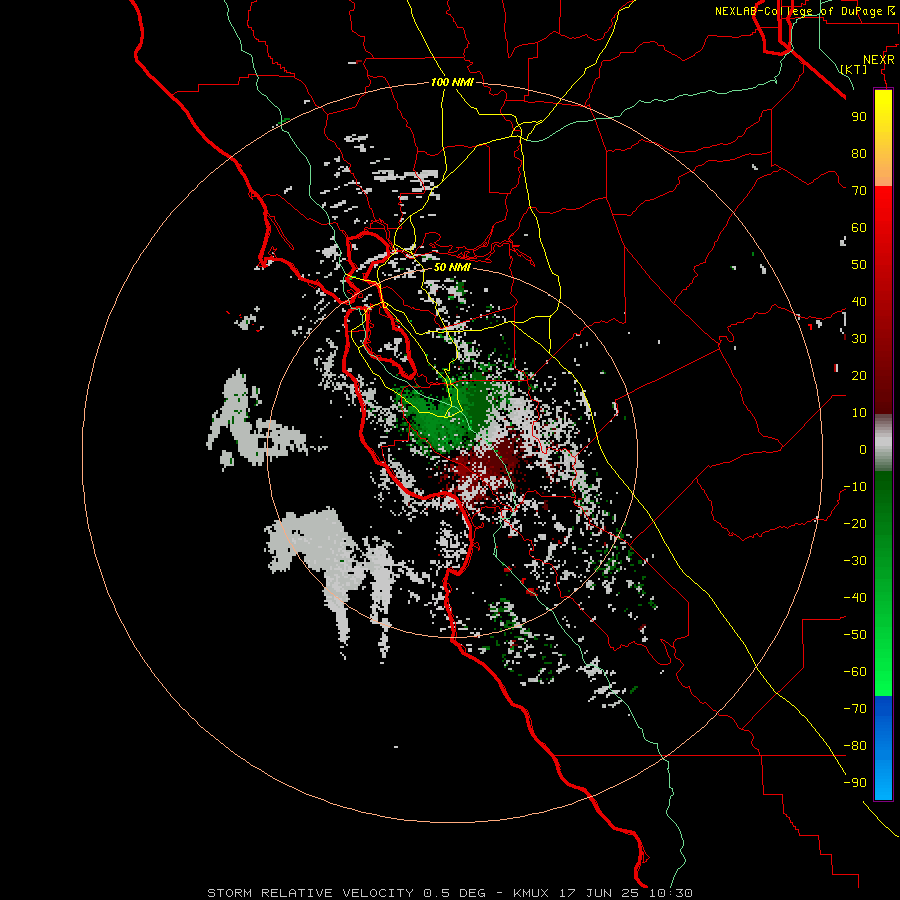
Task: Click the -30 value on the velocity scale
Action: [x=855, y=561]
